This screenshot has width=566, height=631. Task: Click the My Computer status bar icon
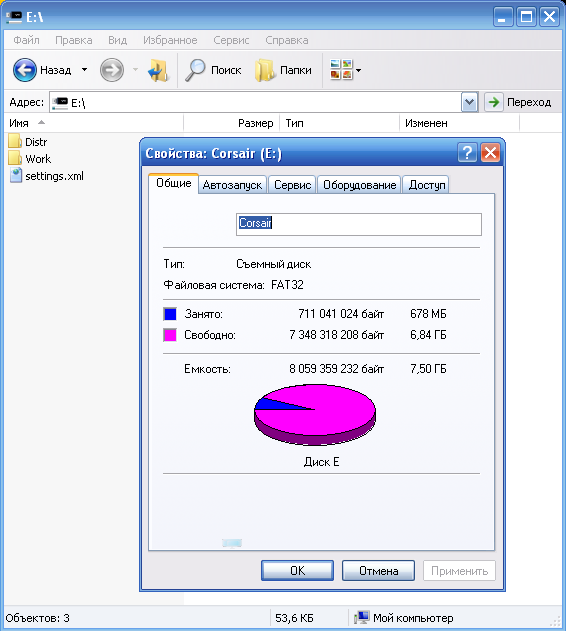361,617
